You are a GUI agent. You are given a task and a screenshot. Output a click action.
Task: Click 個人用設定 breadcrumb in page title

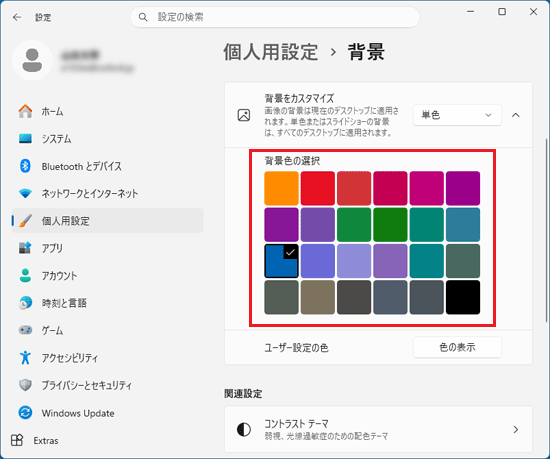pyautogui.click(x=270, y=52)
